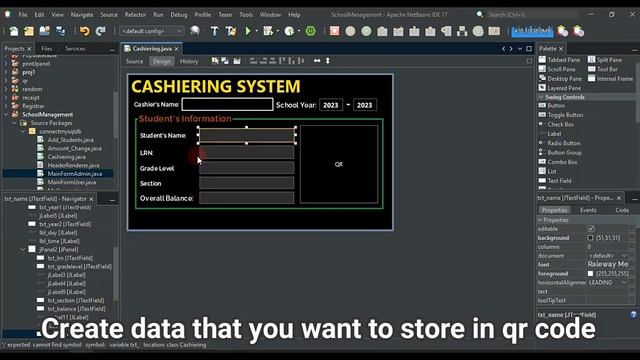The image size is (640, 360).
Task: Toggle vertical resizability arrow icon
Action: 327,61
